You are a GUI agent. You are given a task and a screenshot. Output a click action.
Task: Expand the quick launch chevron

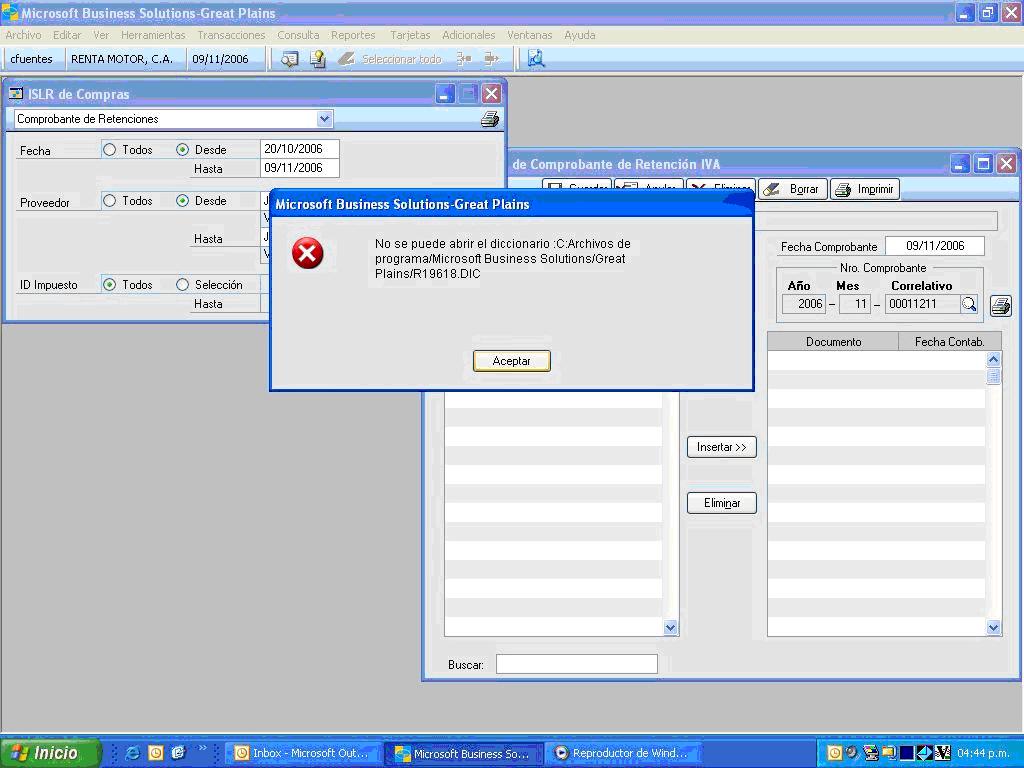coord(202,748)
